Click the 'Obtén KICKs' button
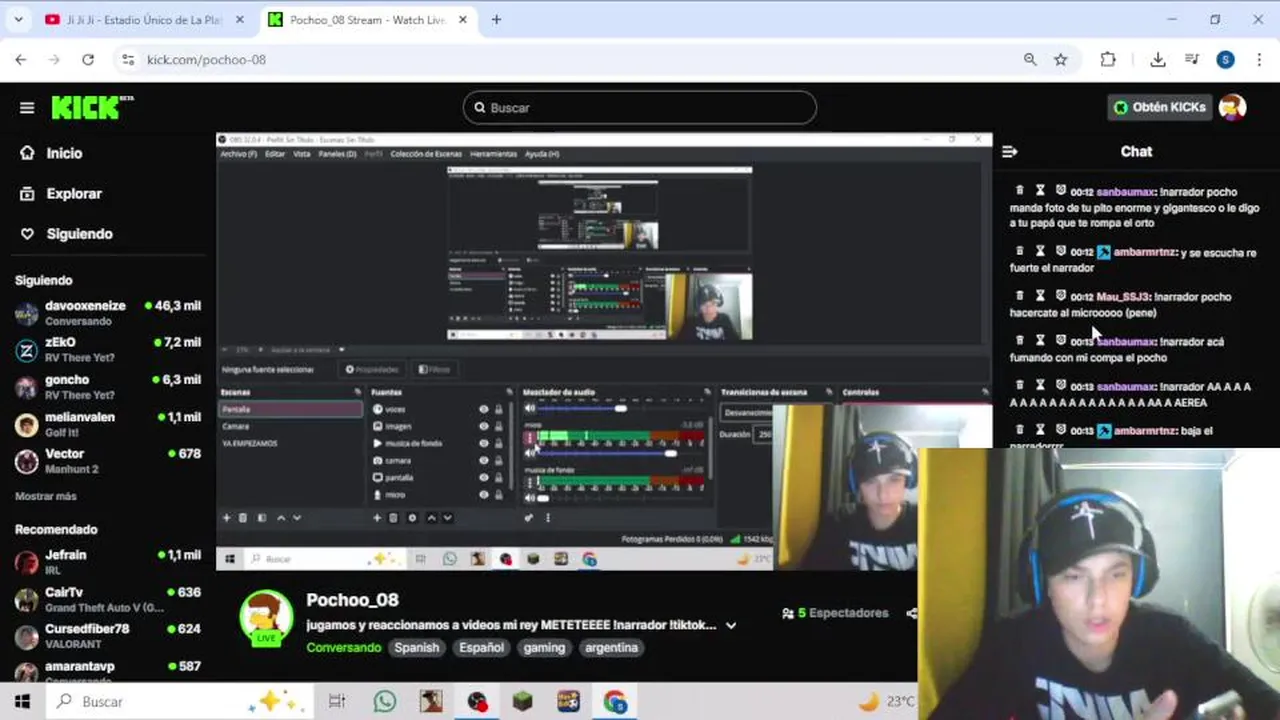Screen dimensions: 1280x720 (x=1161, y=107)
